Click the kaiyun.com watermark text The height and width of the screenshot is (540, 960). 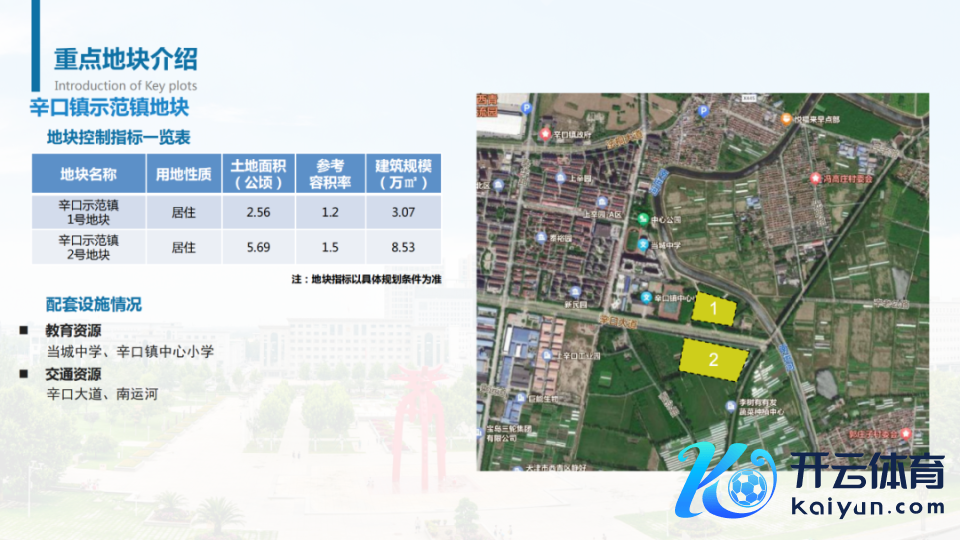(x=866, y=507)
